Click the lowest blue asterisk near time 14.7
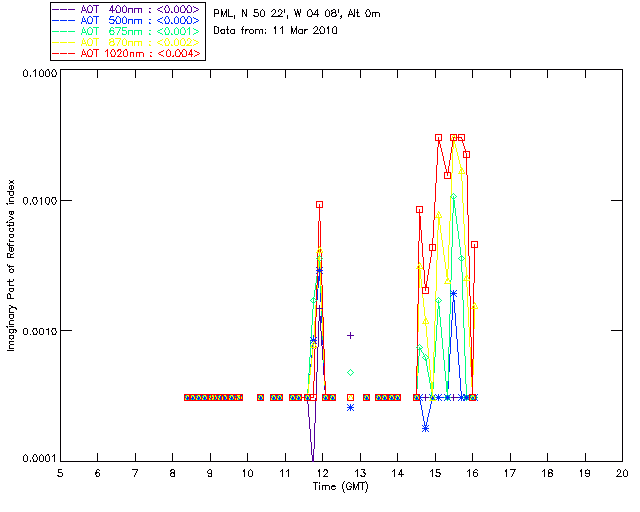This screenshot has height=512, width=640. (x=425, y=428)
